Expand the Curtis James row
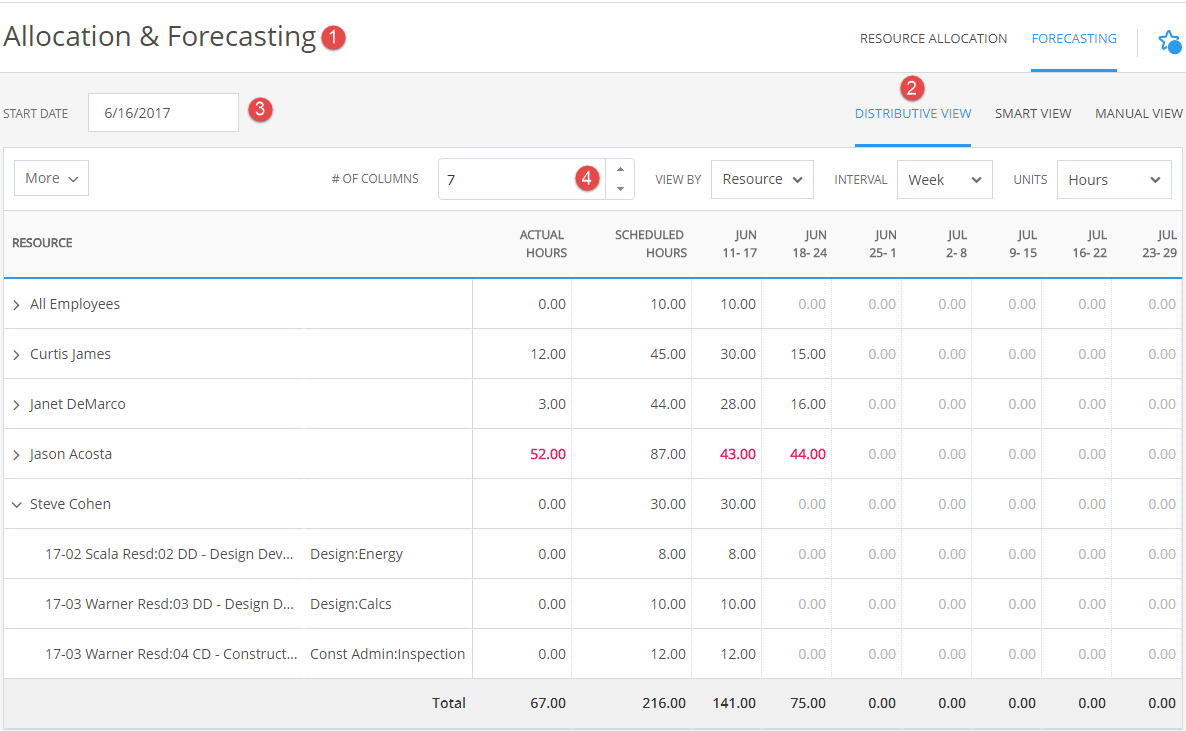Viewport: 1186px width, 731px height. pos(18,353)
